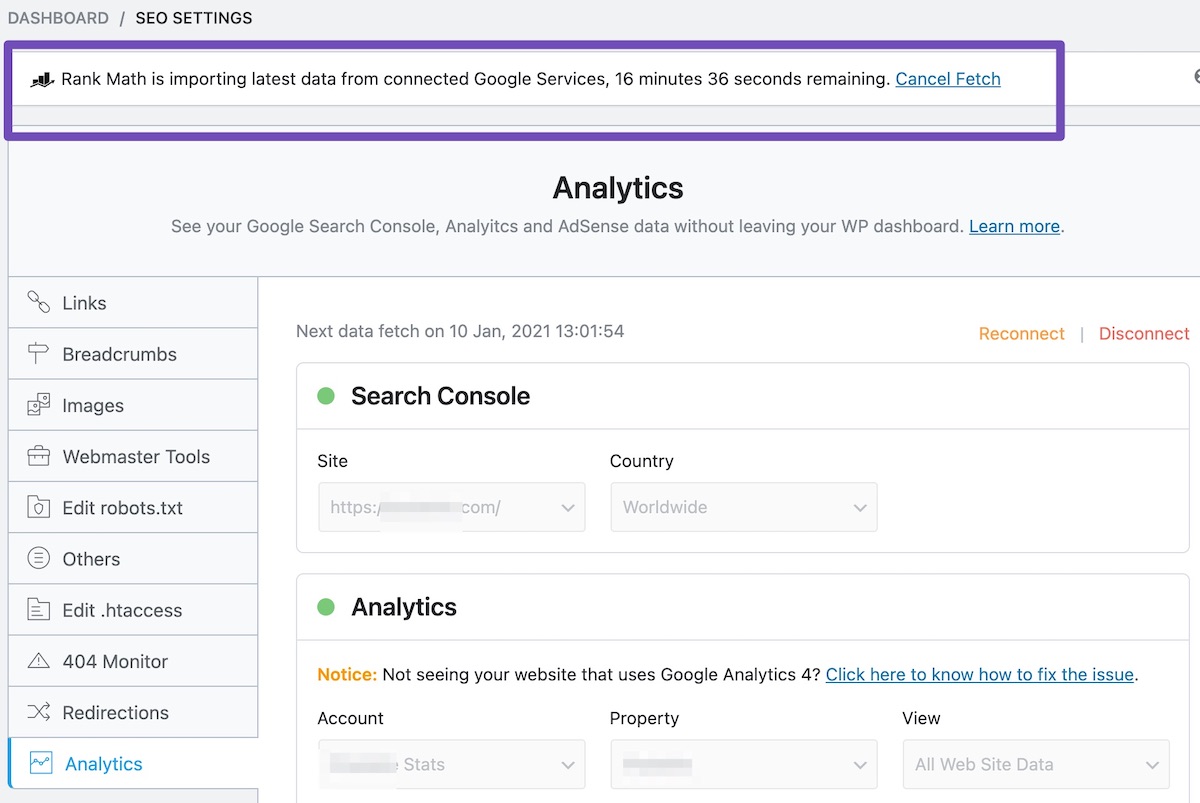Click the Webmaster Tools toolbox icon
Image resolution: width=1200 pixels, height=803 pixels.
(x=38, y=456)
